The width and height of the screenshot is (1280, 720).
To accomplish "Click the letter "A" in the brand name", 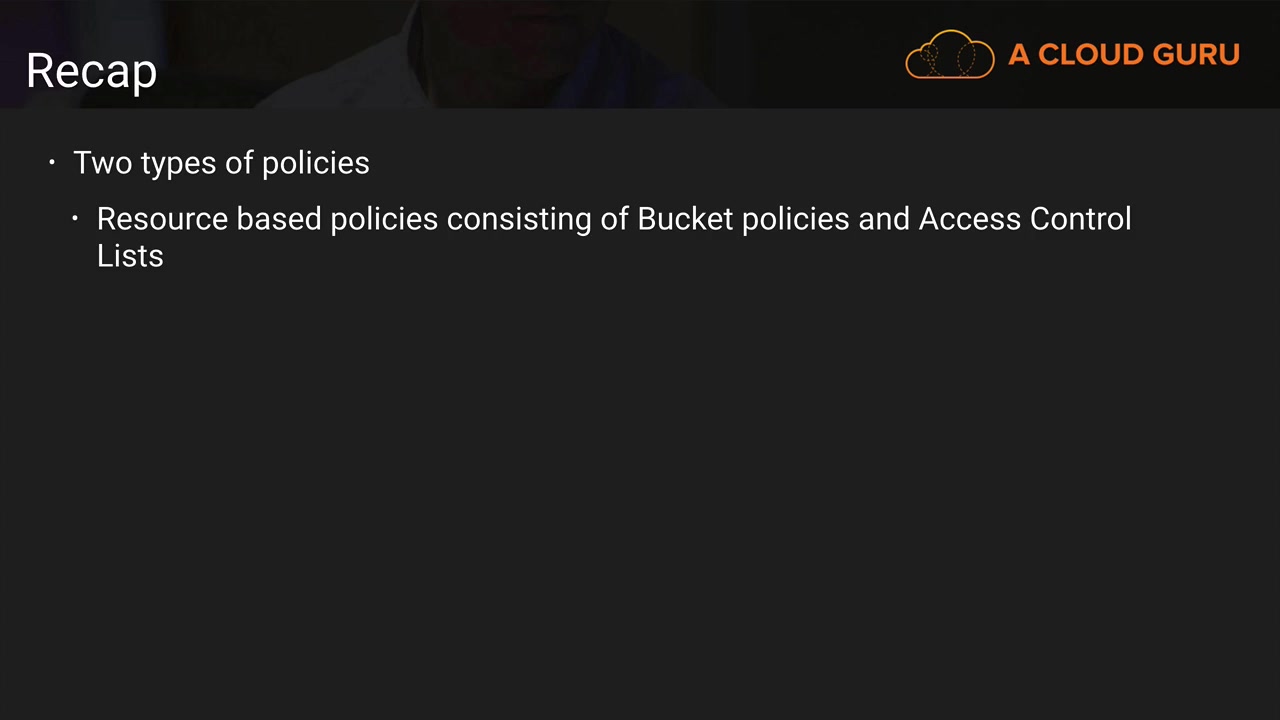I will pyautogui.click(x=1019, y=55).
